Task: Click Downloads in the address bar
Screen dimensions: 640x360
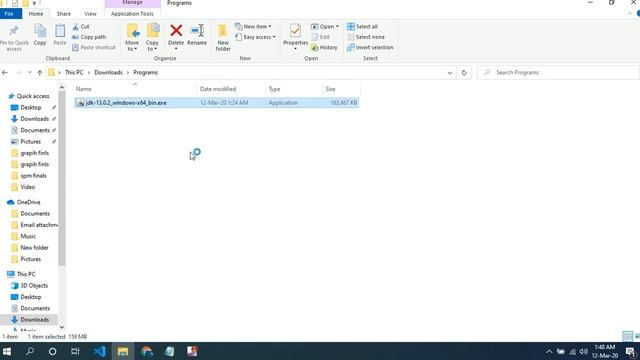Action: tap(108, 73)
